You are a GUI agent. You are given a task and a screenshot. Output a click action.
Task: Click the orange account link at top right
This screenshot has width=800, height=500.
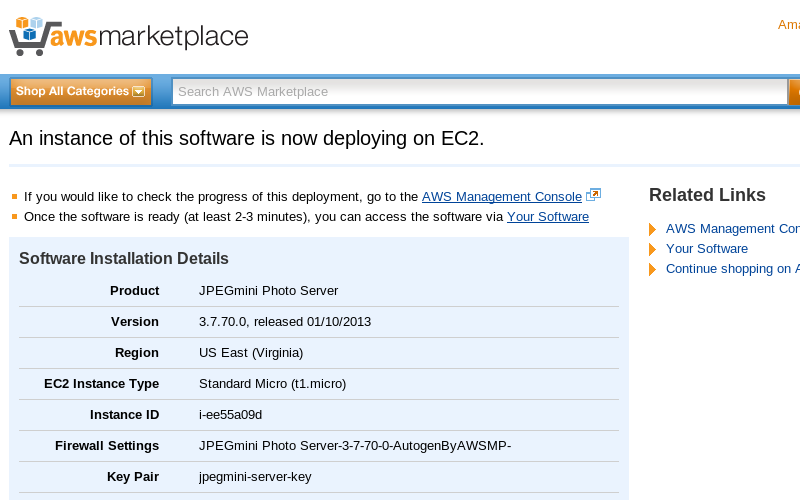pos(789,24)
